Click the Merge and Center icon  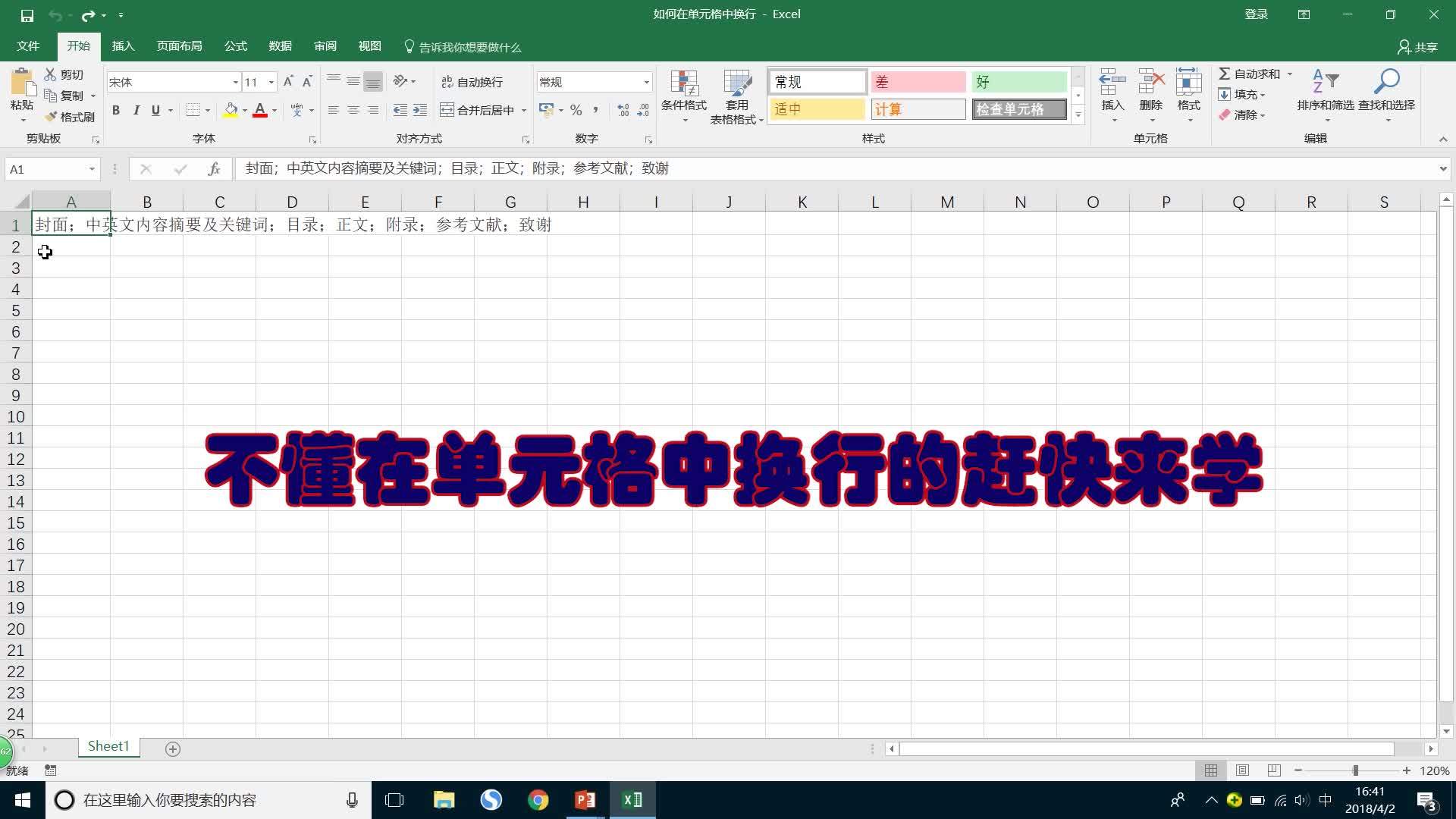click(447, 110)
